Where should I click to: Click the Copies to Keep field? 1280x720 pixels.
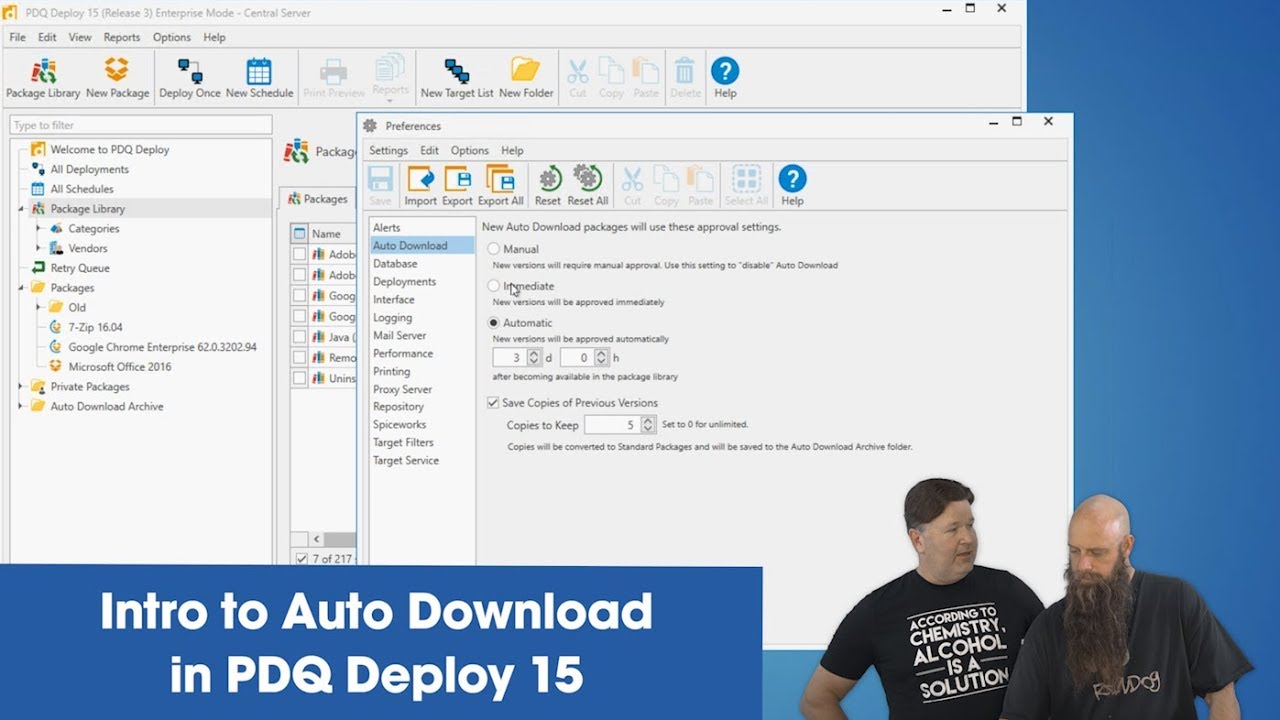[611, 425]
